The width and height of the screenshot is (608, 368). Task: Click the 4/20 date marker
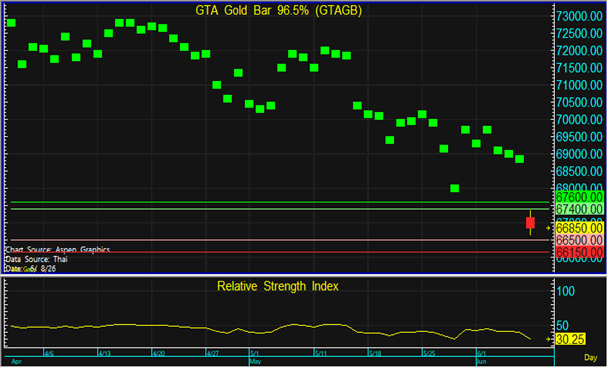click(x=159, y=354)
